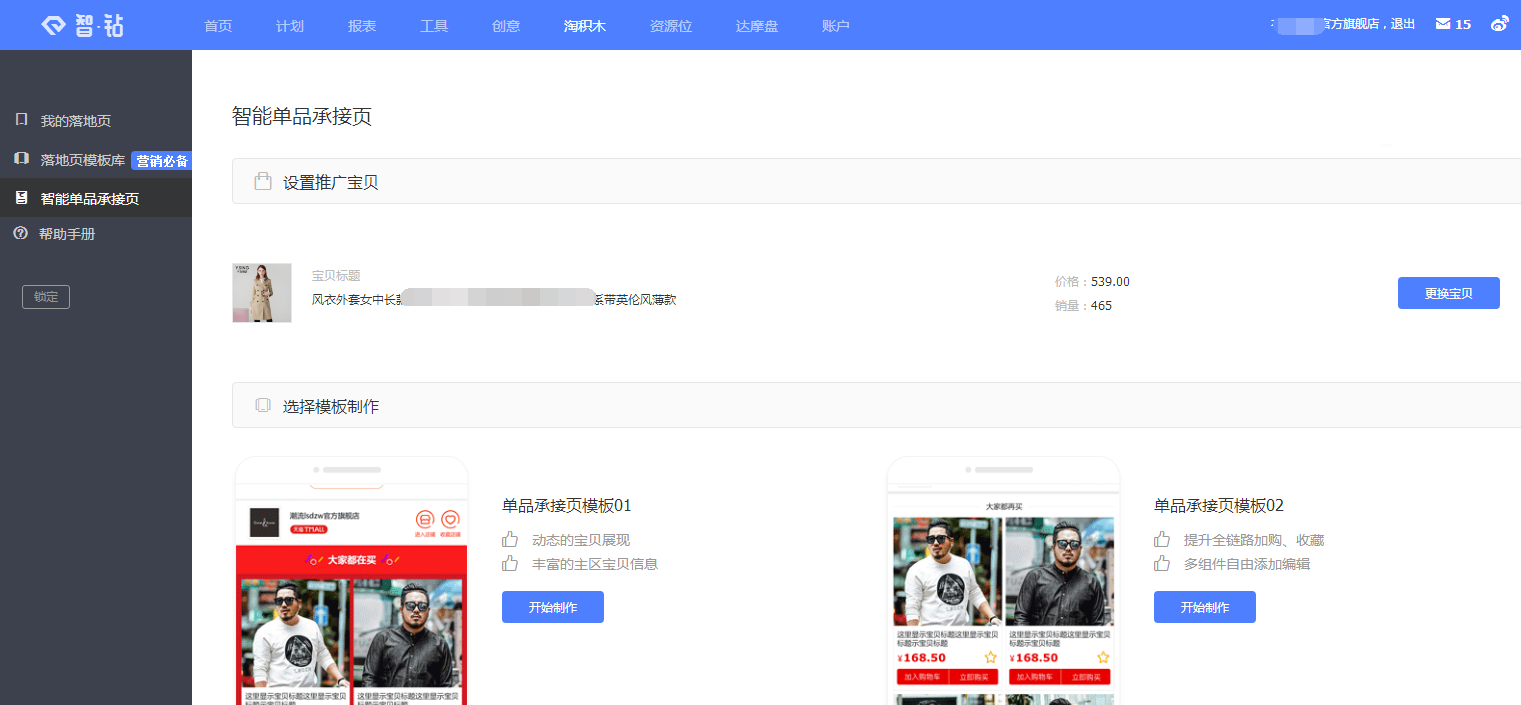Open the 首页 menu item

tap(218, 26)
